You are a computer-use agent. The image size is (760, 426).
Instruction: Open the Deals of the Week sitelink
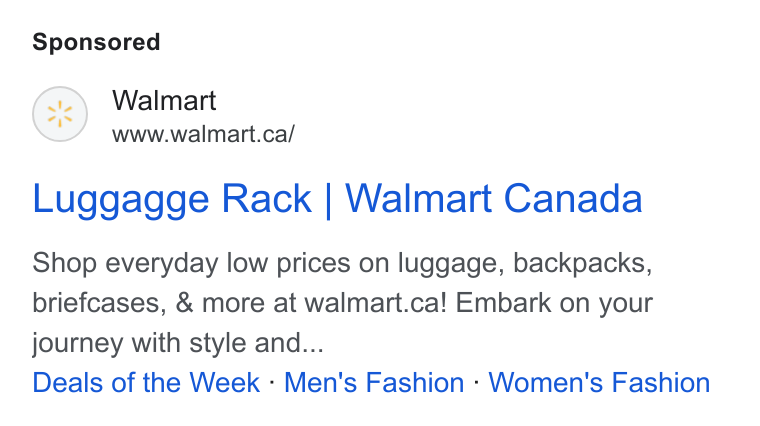pyautogui.click(x=146, y=382)
